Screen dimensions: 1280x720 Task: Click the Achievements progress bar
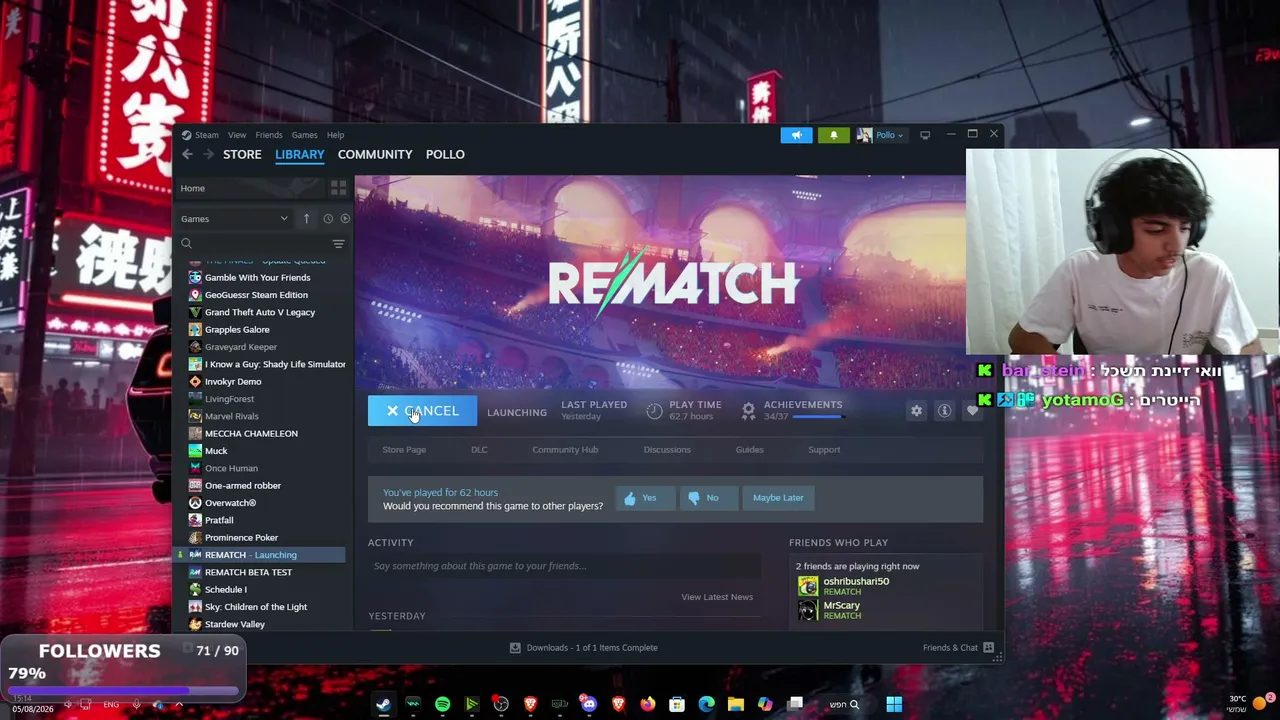pyautogui.click(x=817, y=416)
